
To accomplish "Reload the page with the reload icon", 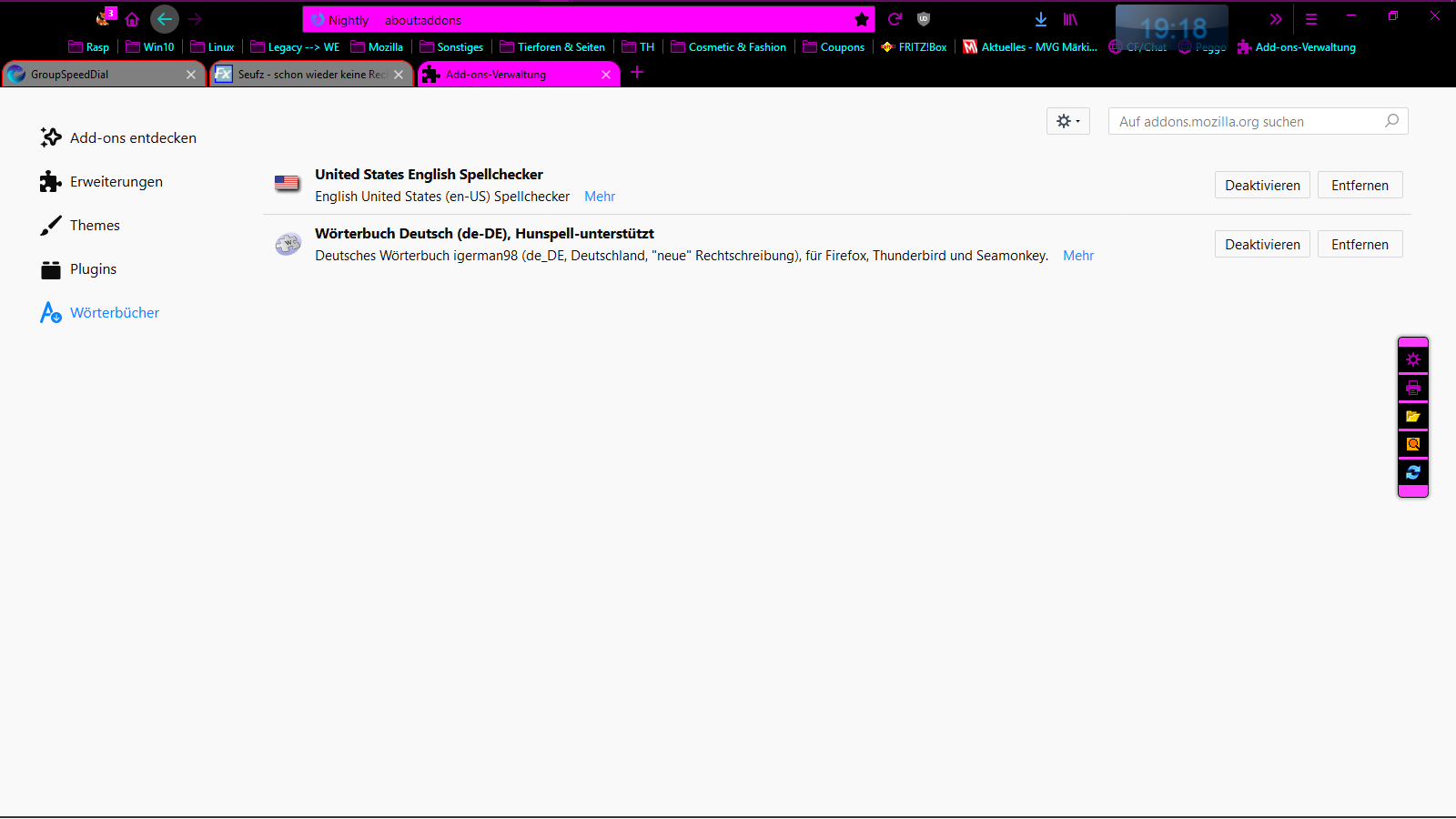I will click(x=895, y=19).
